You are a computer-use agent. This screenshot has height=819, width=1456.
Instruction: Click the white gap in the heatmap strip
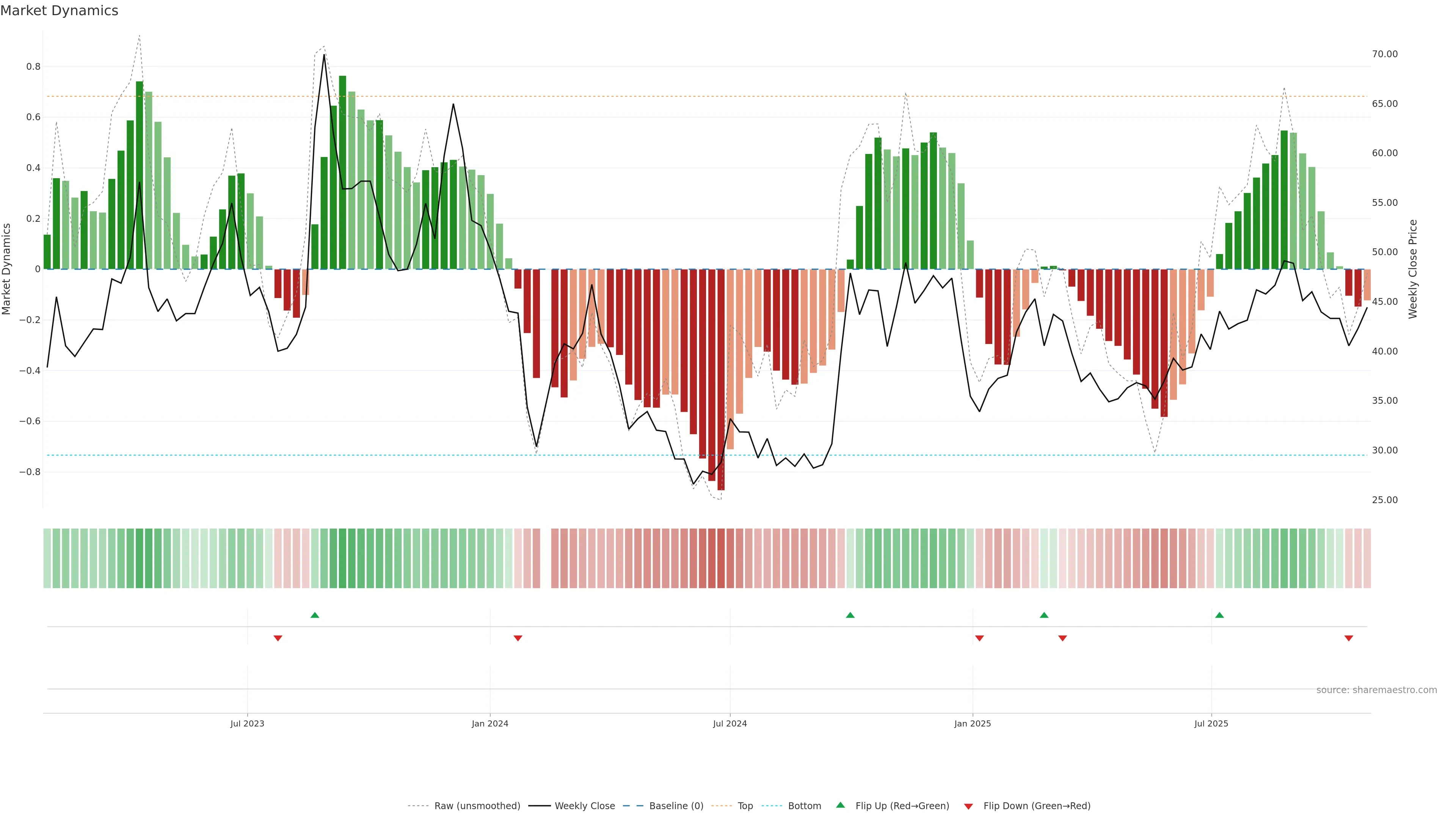[x=546, y=559]
